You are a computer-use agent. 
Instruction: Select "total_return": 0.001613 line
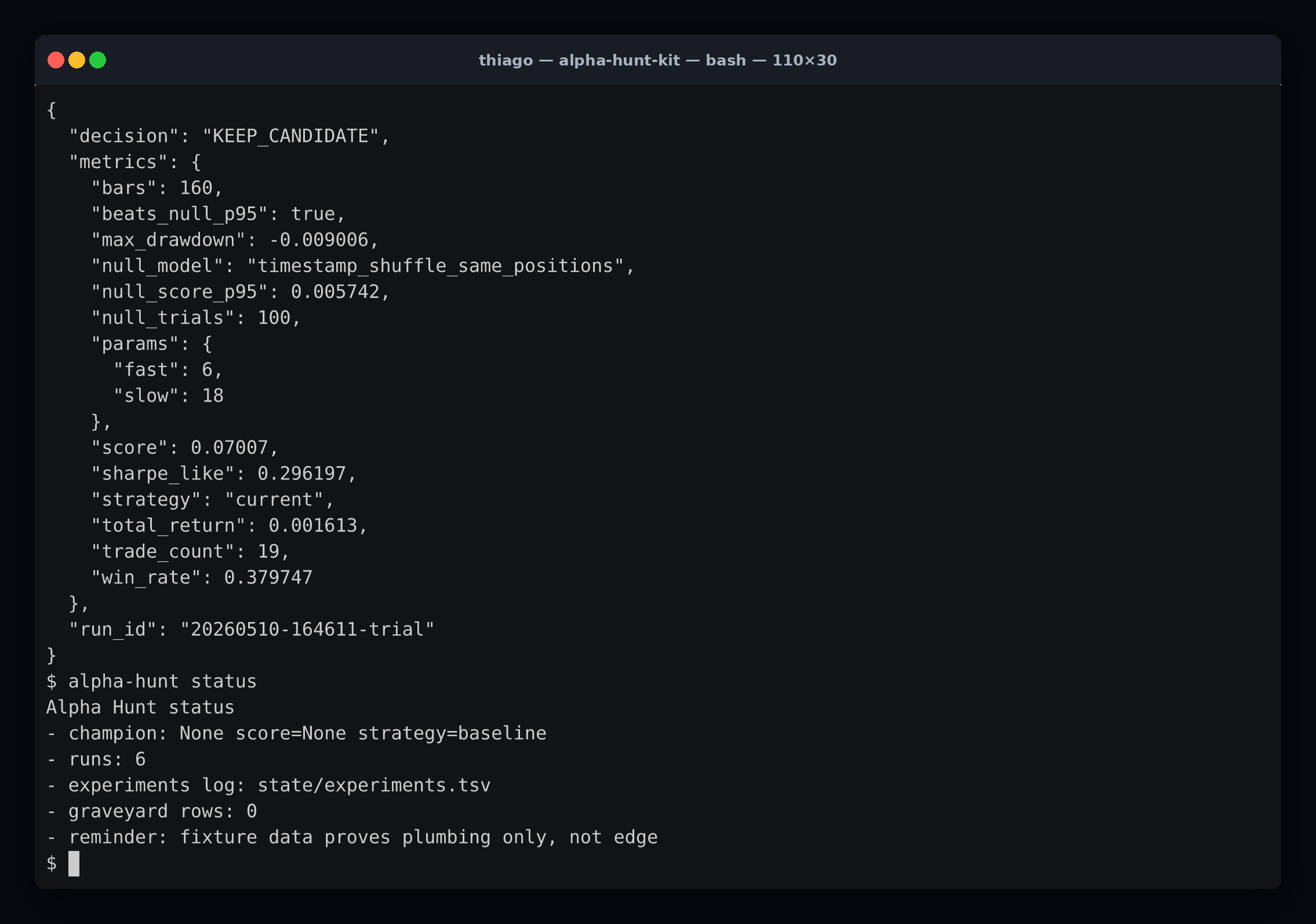point(230,526)
